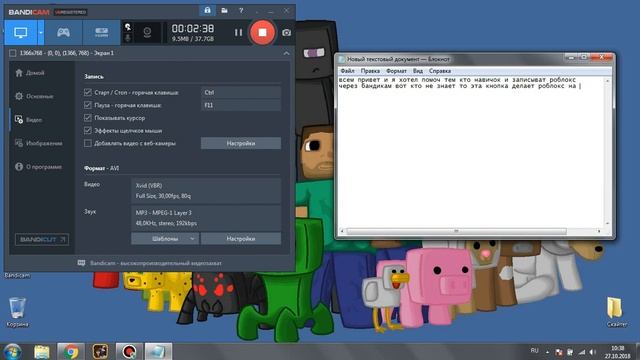Open the volume speaker tray icon
The image size is (640, 360).
coord(593,352)
